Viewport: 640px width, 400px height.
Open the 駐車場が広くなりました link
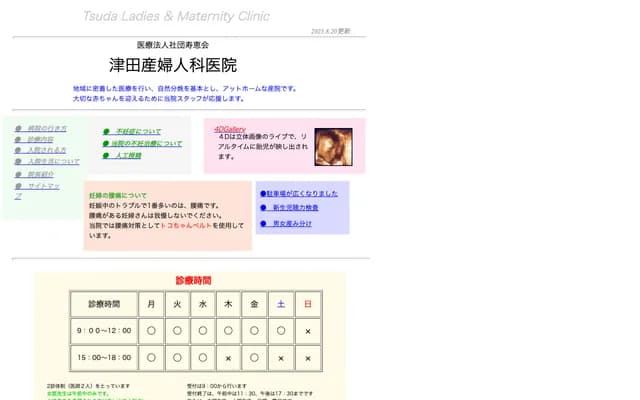pyautogui.click(x=299, y=193)
